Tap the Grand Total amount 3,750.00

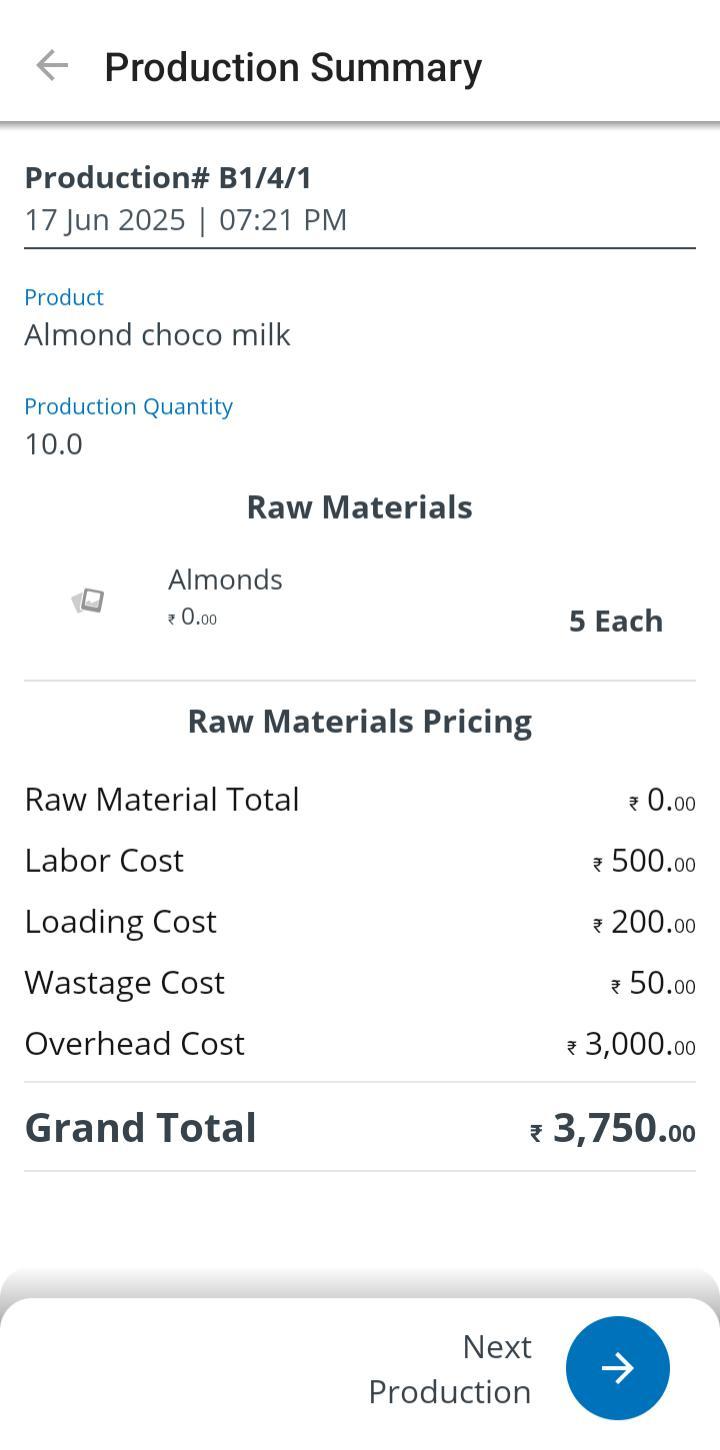[613, 1128]
